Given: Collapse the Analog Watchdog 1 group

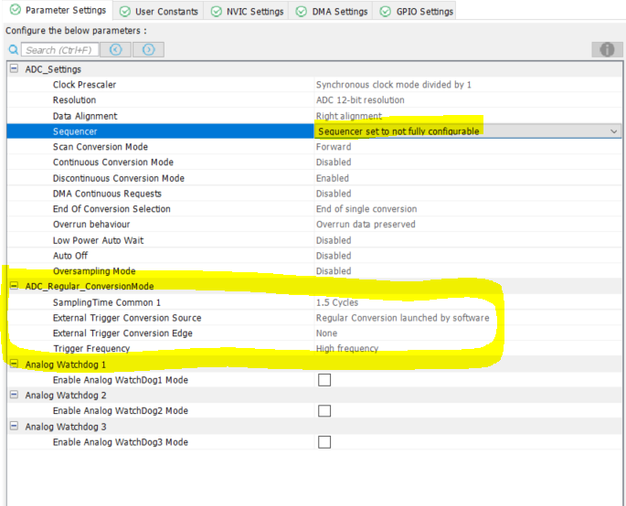Looking at the screenshot, I should (14, 364).
